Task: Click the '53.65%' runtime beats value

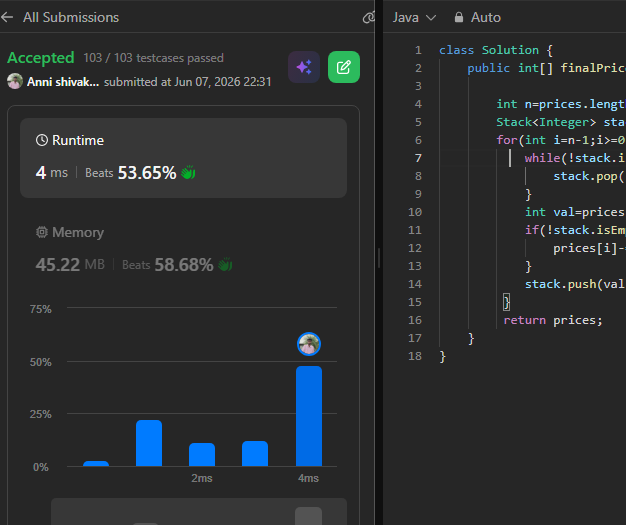Action: point(147,173)
